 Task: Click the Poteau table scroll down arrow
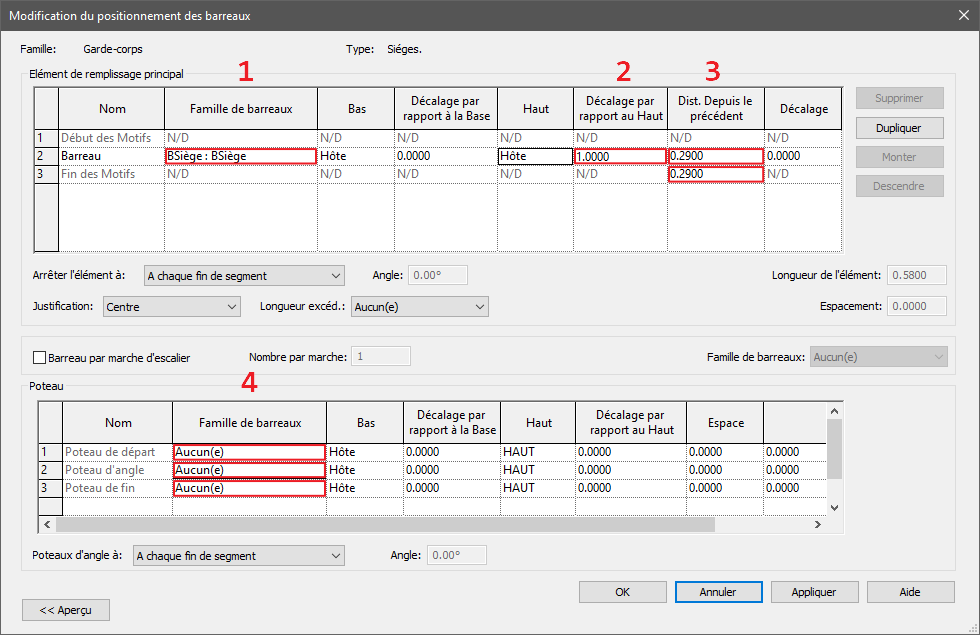[835, 508]
